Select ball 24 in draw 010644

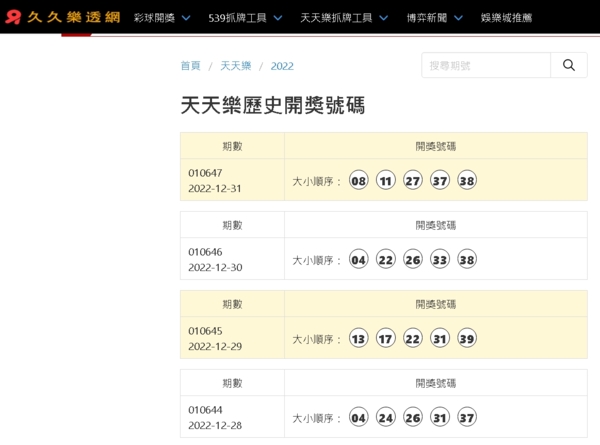point(386,417)
